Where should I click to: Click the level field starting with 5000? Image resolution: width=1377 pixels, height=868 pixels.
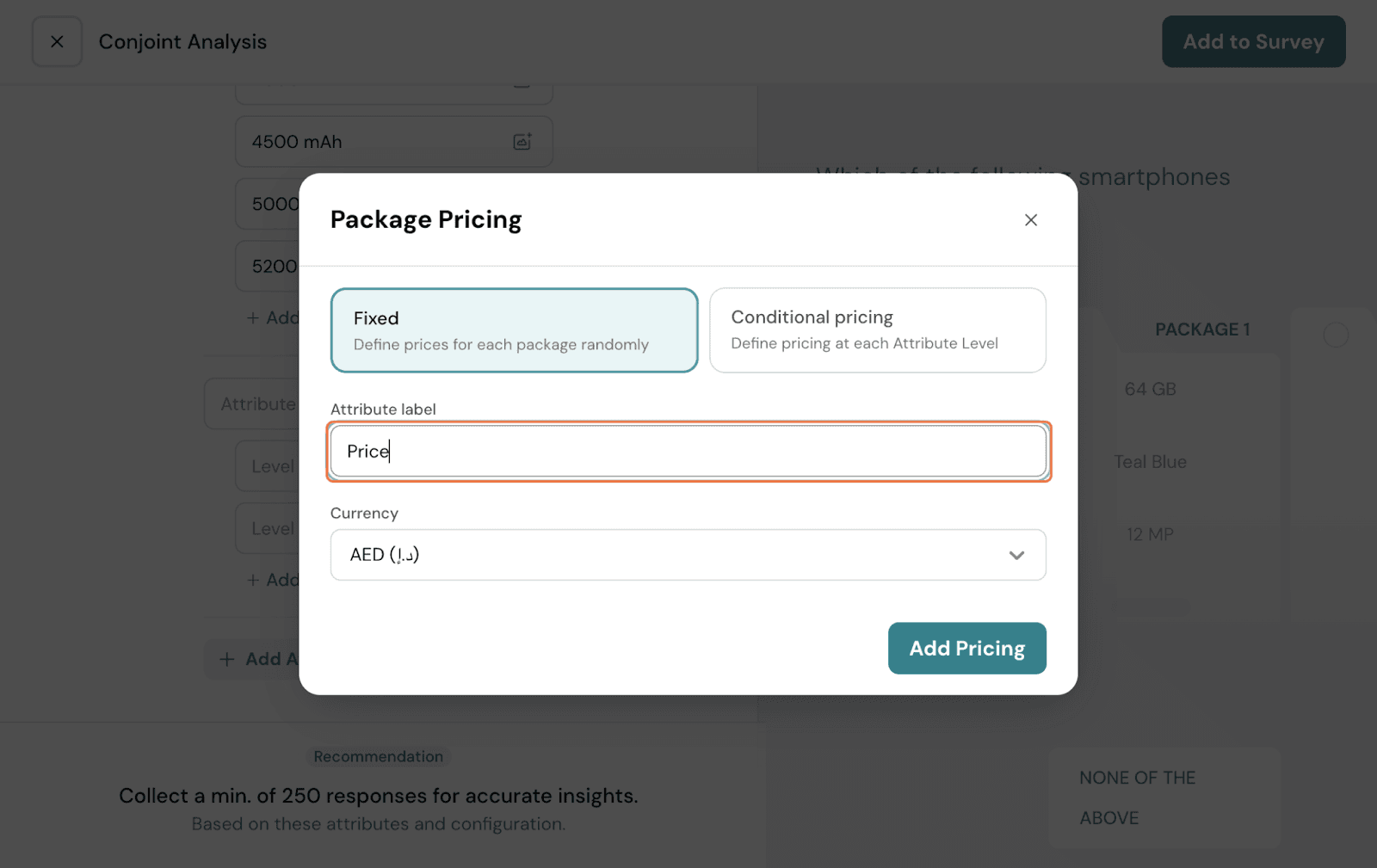(x=269, y=204)
